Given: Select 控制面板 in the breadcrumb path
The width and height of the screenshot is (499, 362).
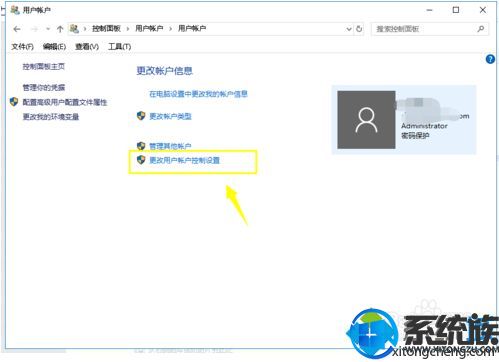Looking at the screenshot, I should tap(106, 29).
